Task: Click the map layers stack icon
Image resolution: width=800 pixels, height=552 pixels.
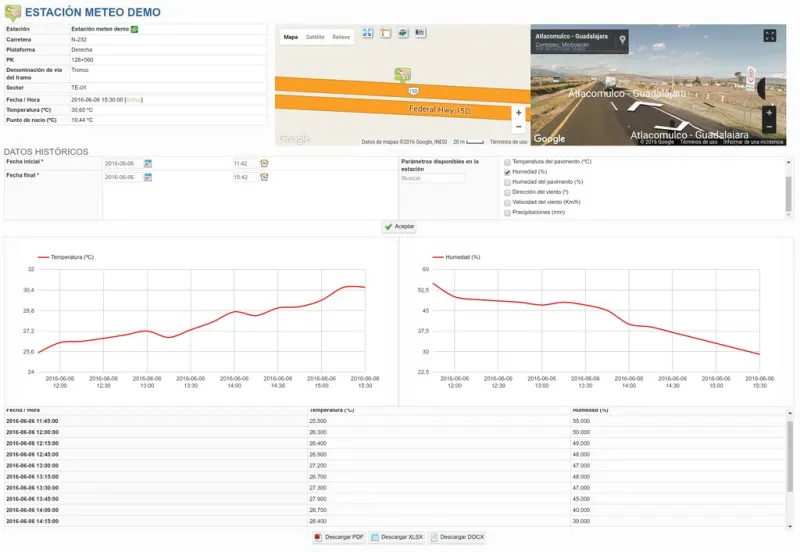Action: coord(403,33)
